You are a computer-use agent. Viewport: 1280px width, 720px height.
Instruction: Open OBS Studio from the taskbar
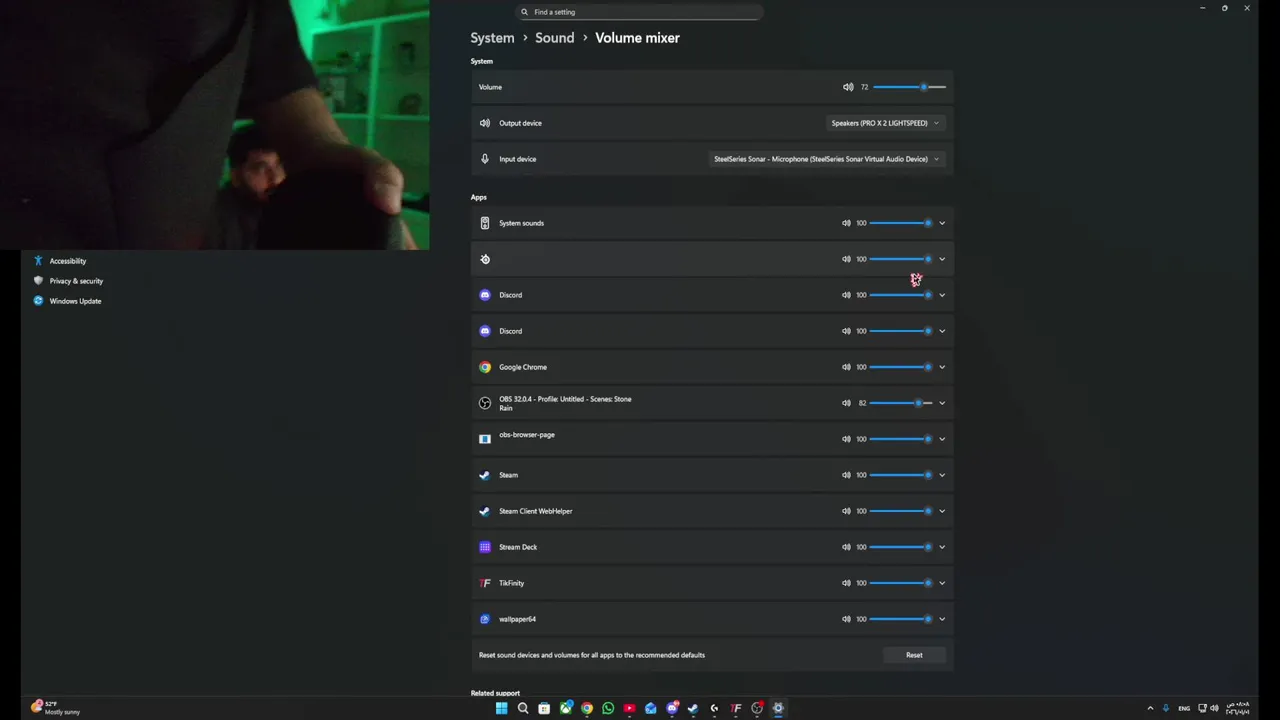click(757, 708)
